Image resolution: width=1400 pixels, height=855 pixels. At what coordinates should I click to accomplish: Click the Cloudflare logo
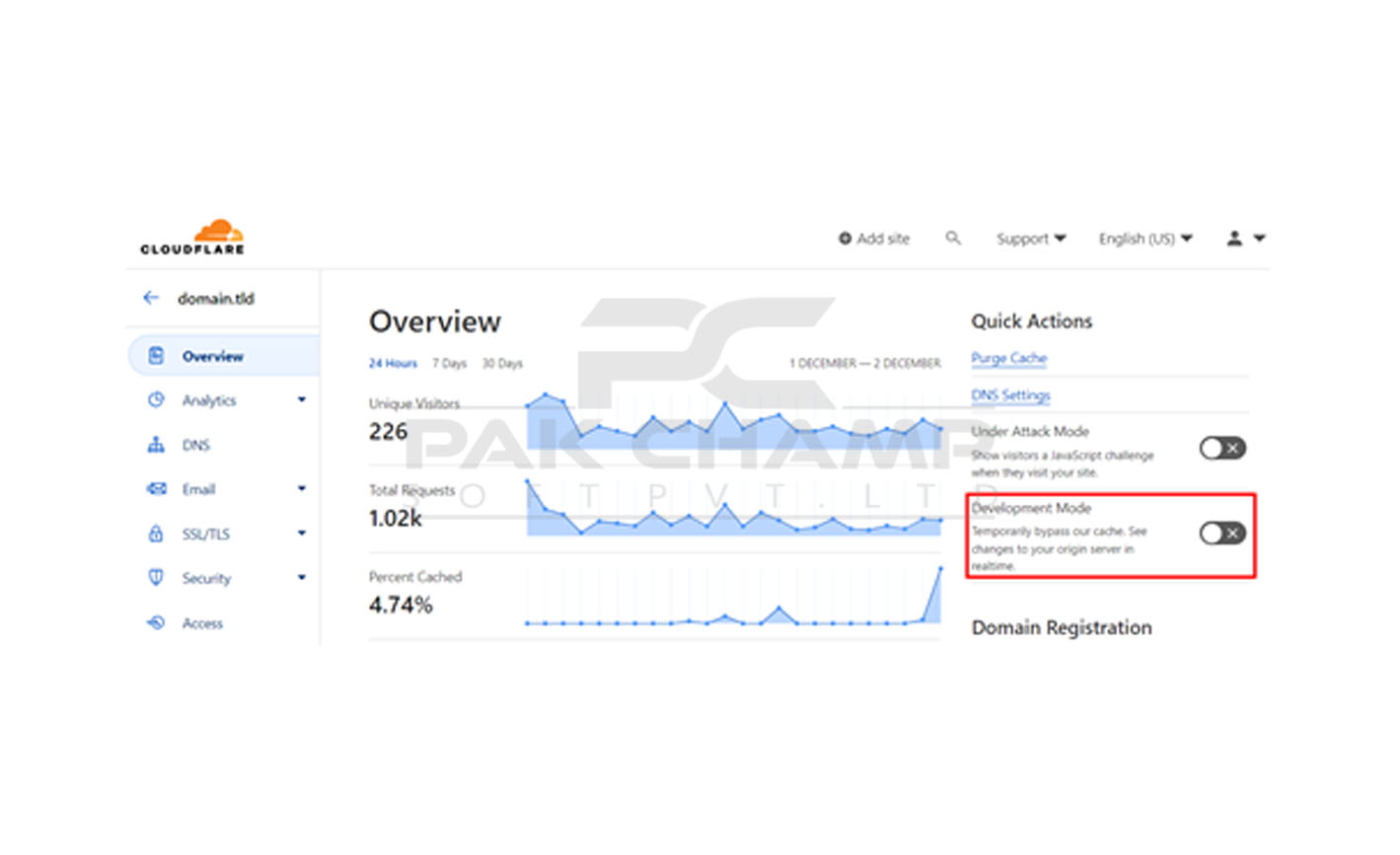tap(192, 238)
